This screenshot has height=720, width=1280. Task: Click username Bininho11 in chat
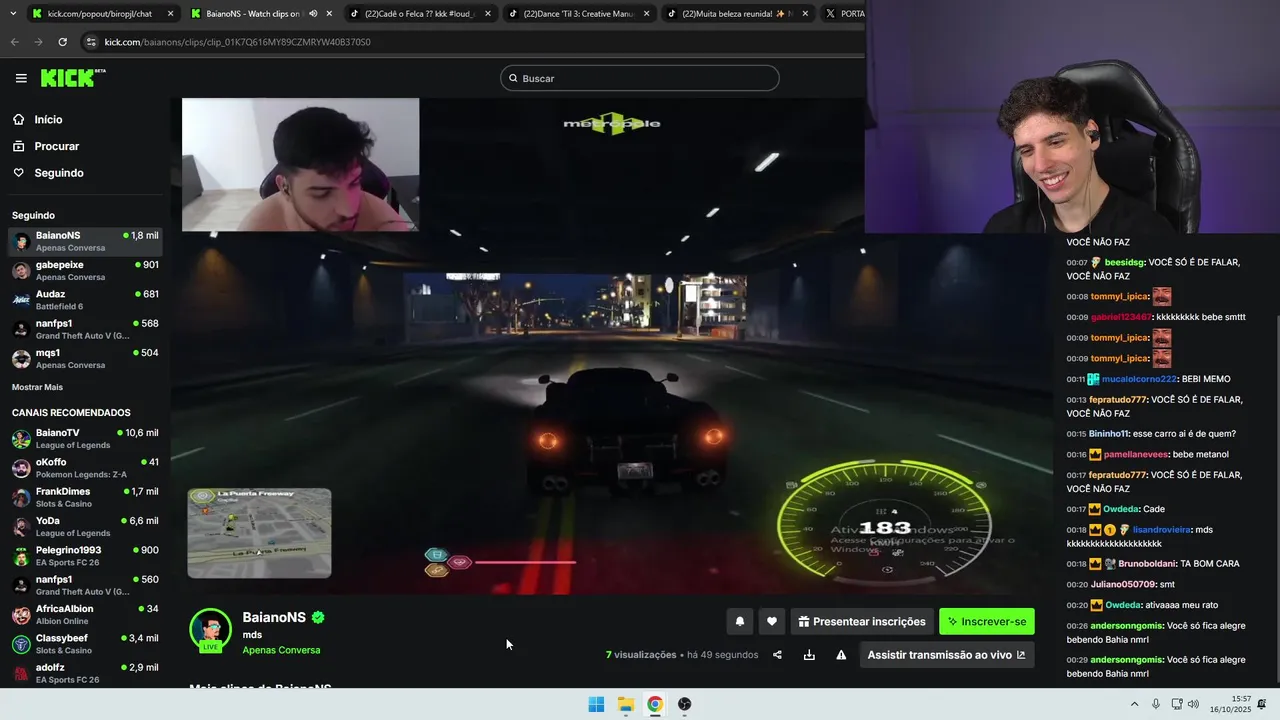1108,434
